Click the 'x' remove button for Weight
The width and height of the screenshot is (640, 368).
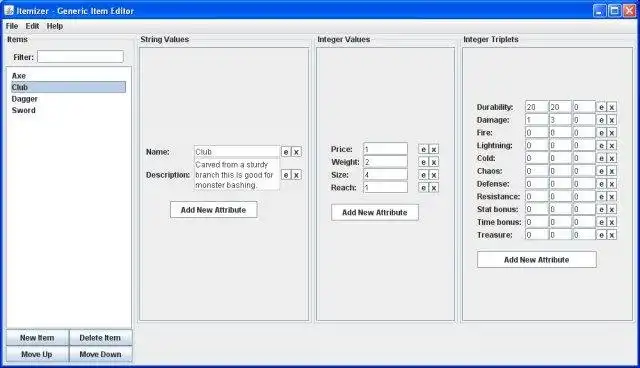point(434,162)
